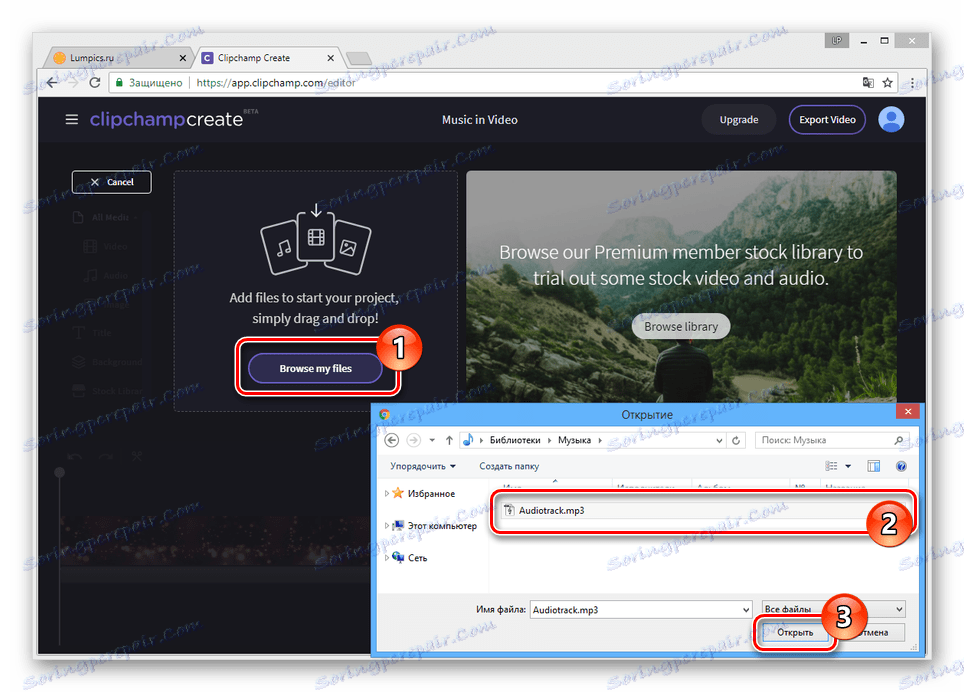
Task: Reload the Clipchamp page
Action: [x=95, y=82]
